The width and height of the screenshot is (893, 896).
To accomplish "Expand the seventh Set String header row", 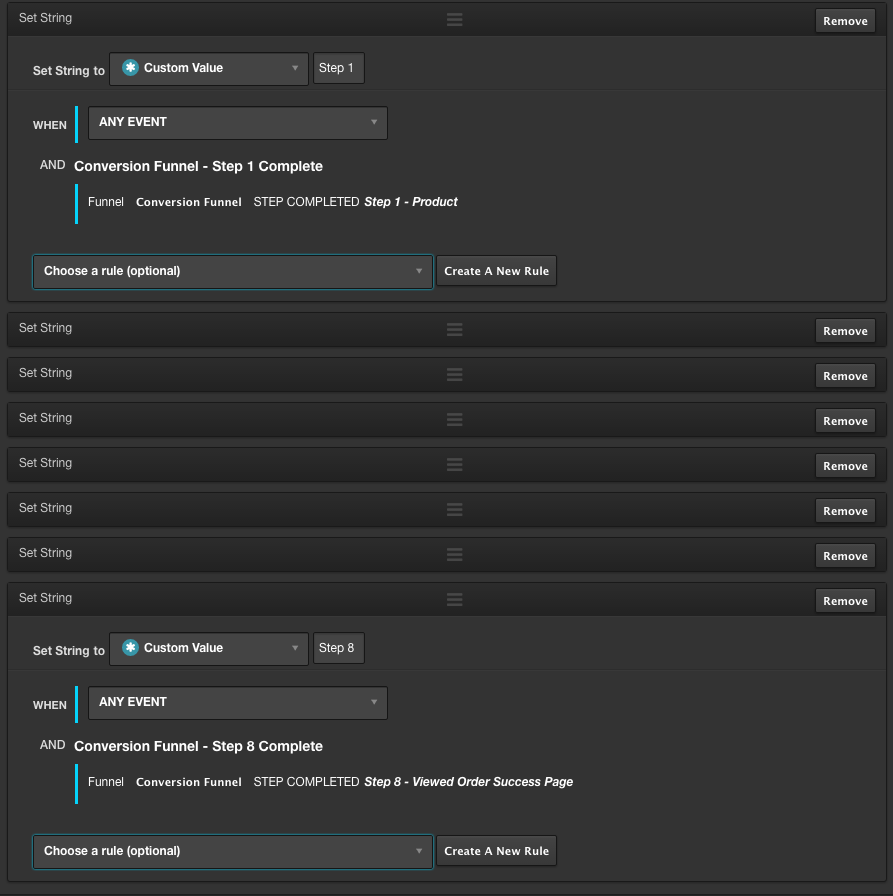I will tap(46, 553).
